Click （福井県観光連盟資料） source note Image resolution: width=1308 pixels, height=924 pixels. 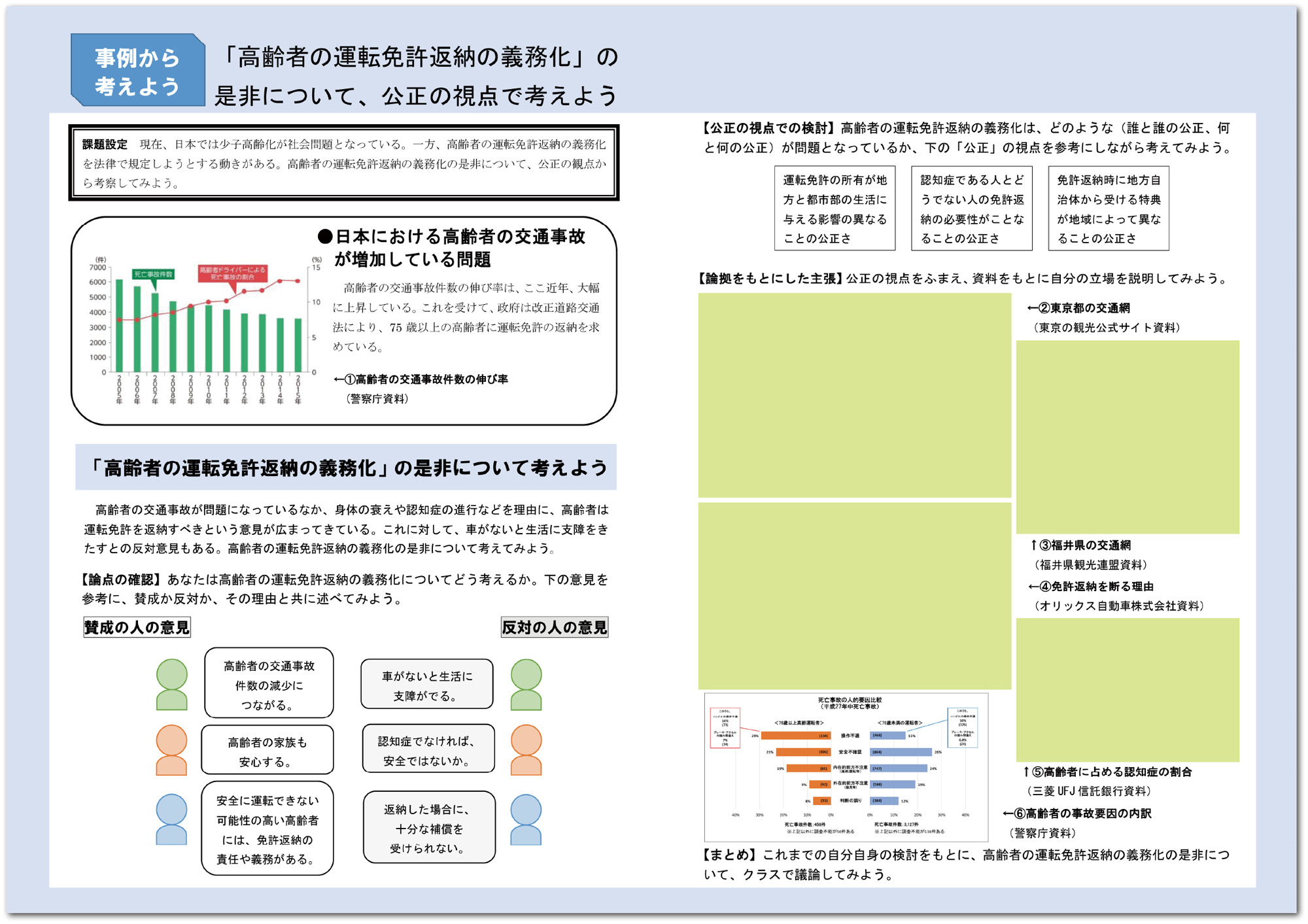1090,565
